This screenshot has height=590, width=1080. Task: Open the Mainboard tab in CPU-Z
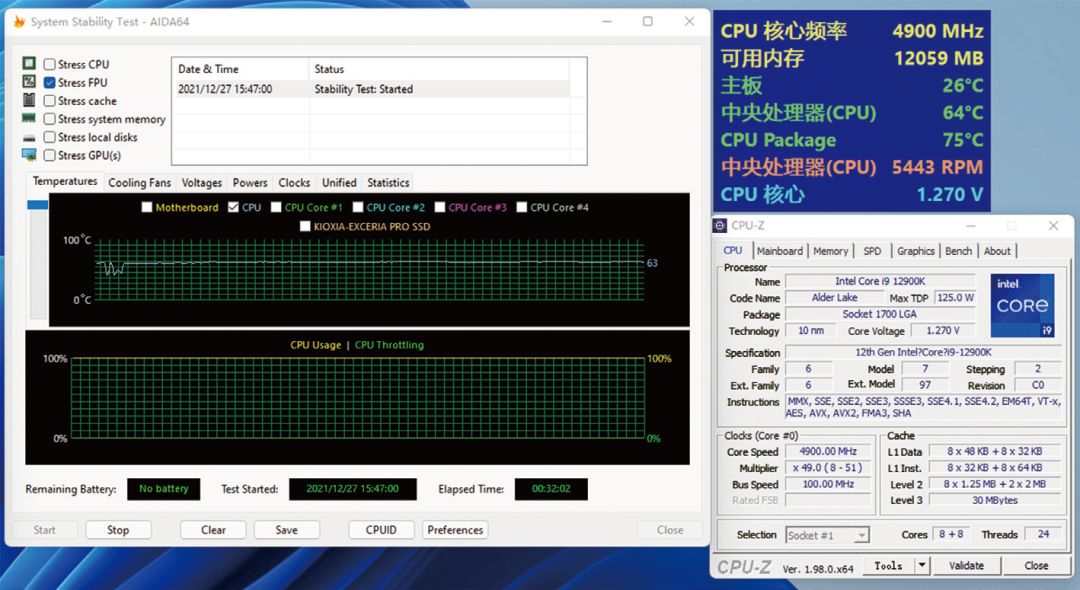click(779, 251)
